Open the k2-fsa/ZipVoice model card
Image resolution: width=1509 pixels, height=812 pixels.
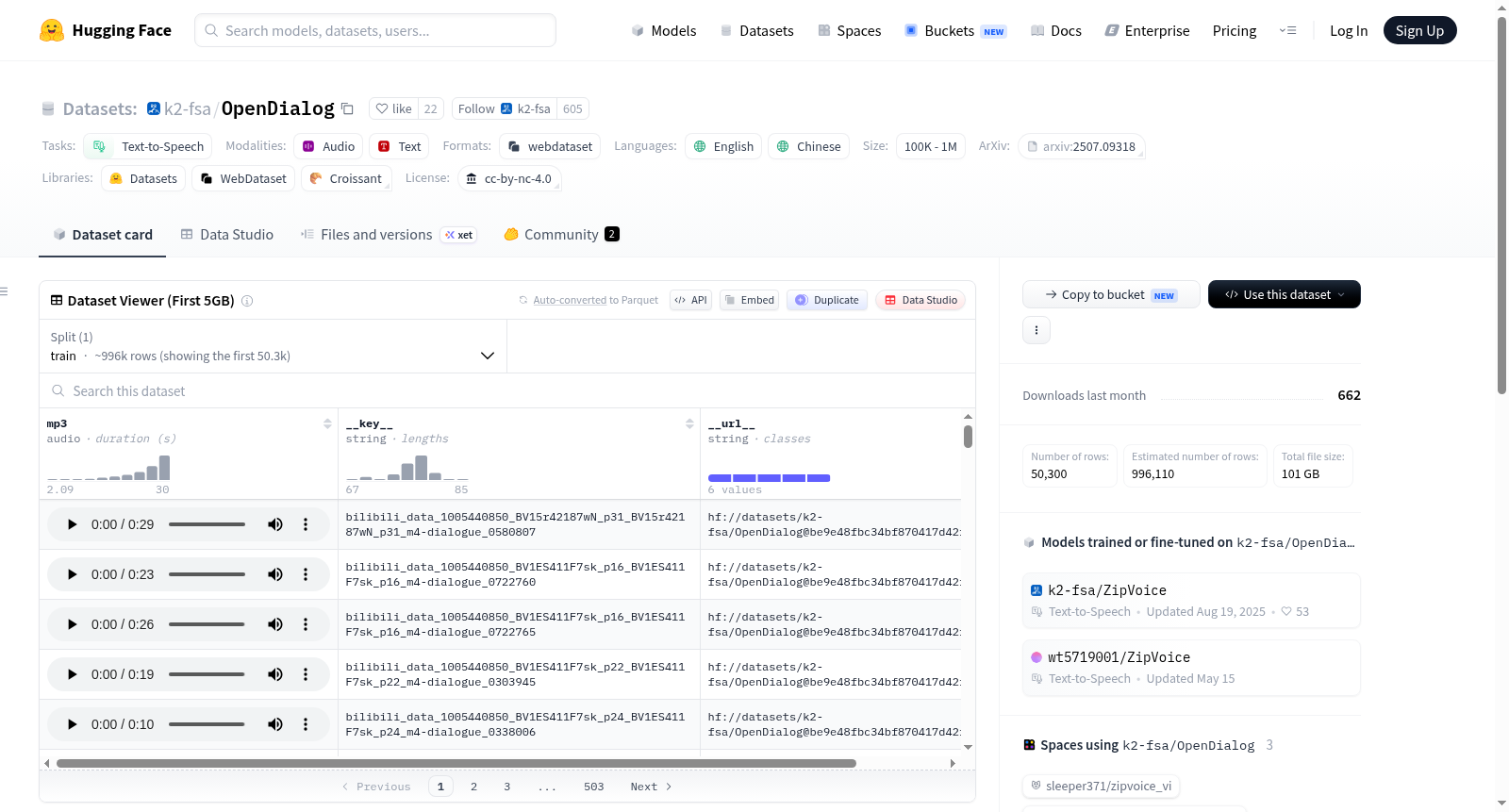click(1191, 600)
